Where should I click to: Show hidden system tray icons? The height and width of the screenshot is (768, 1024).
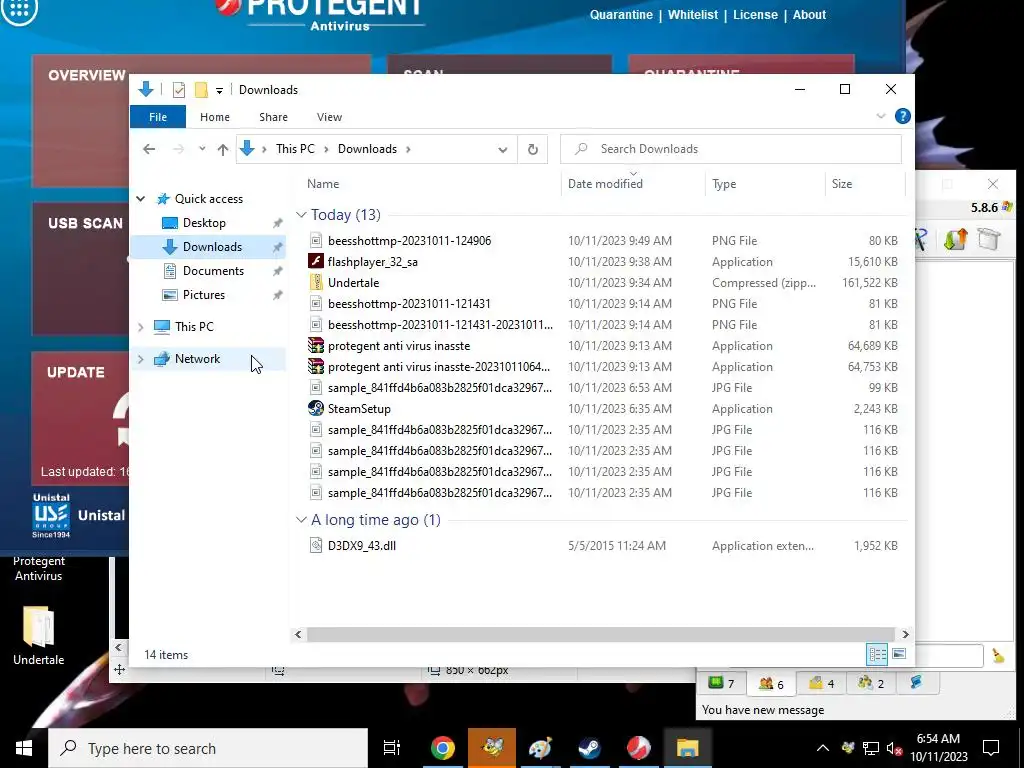pyautogui.click(x=823, y=748)
